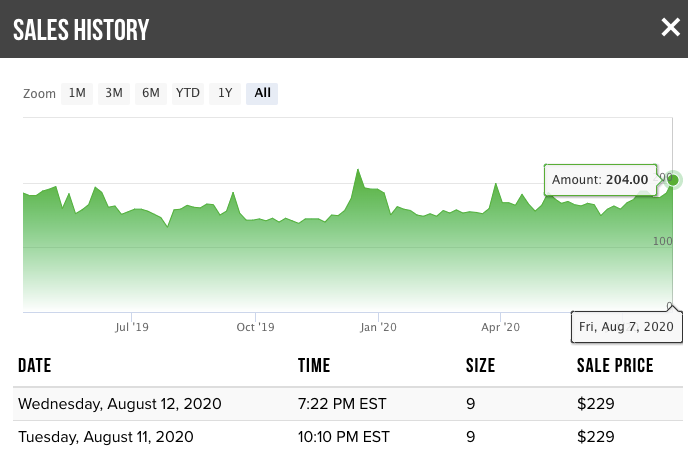This screenshot has width=688, height=451.
Task: Click the Amount 204.00 tooltip
Action: pos(600,180)
